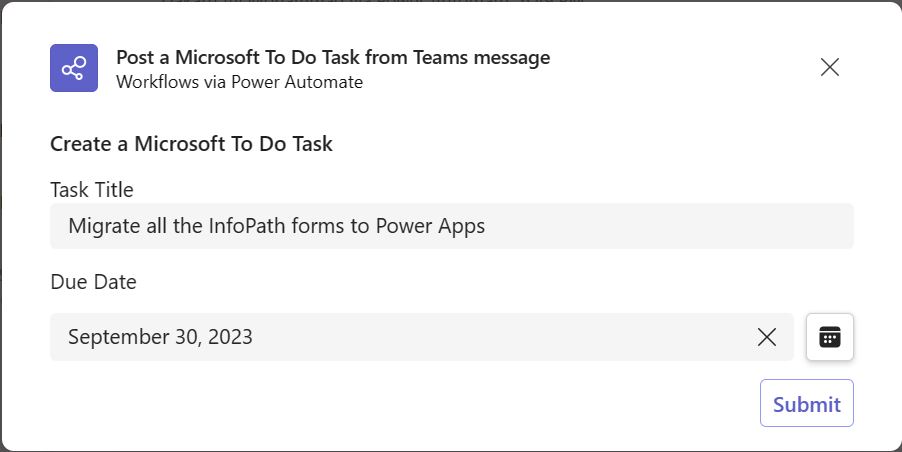The image size is (902, 452).
Task: Clear the due date with the X icon
Action: 767,337
